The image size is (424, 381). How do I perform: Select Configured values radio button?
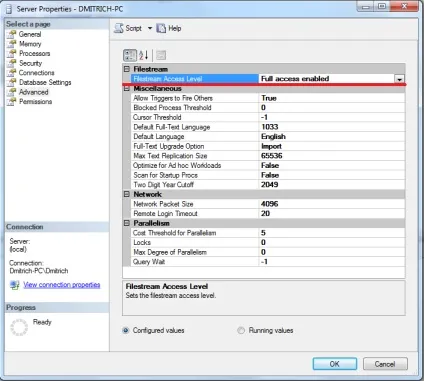(126, 330)
